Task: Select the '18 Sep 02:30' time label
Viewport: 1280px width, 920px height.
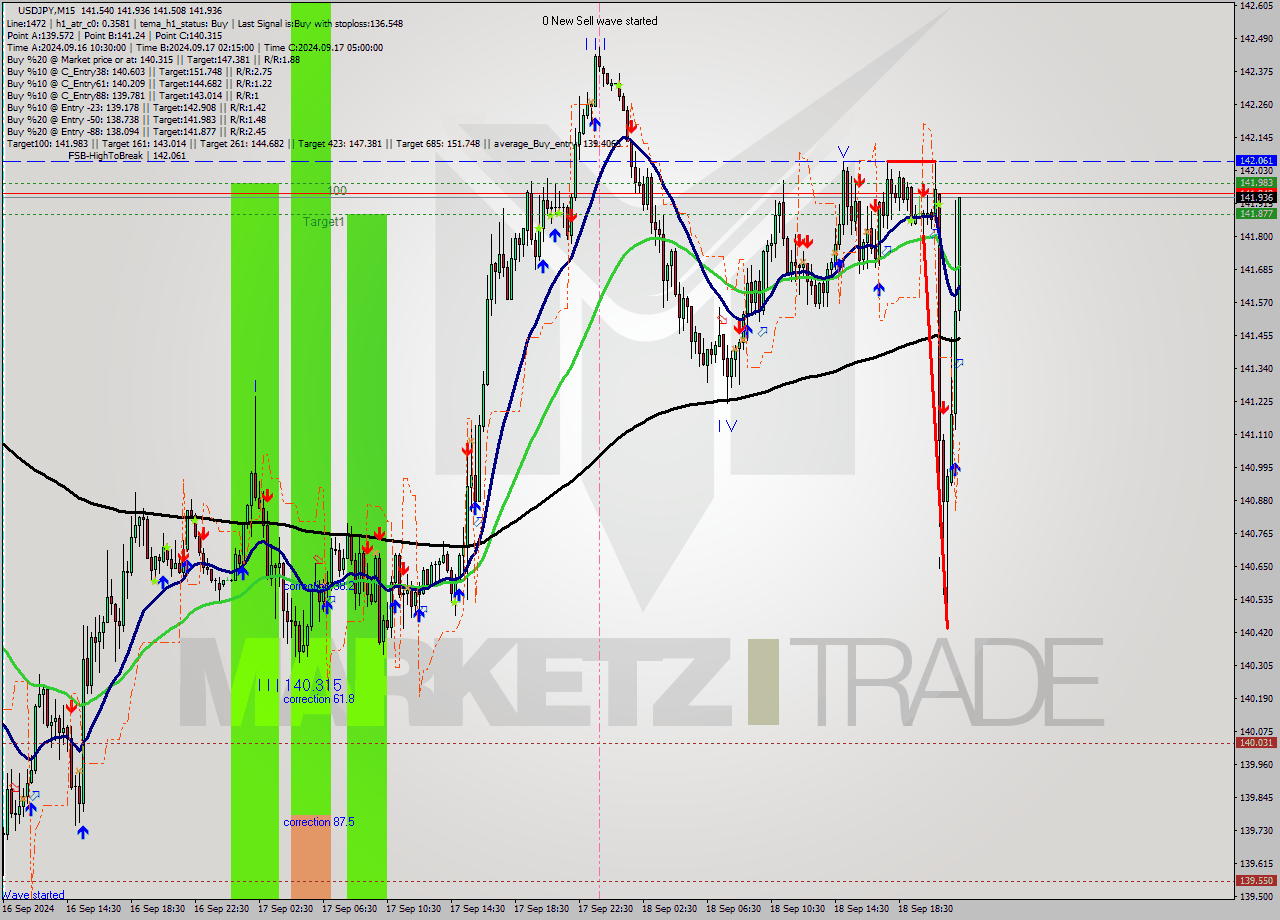Action: [670, 909]
